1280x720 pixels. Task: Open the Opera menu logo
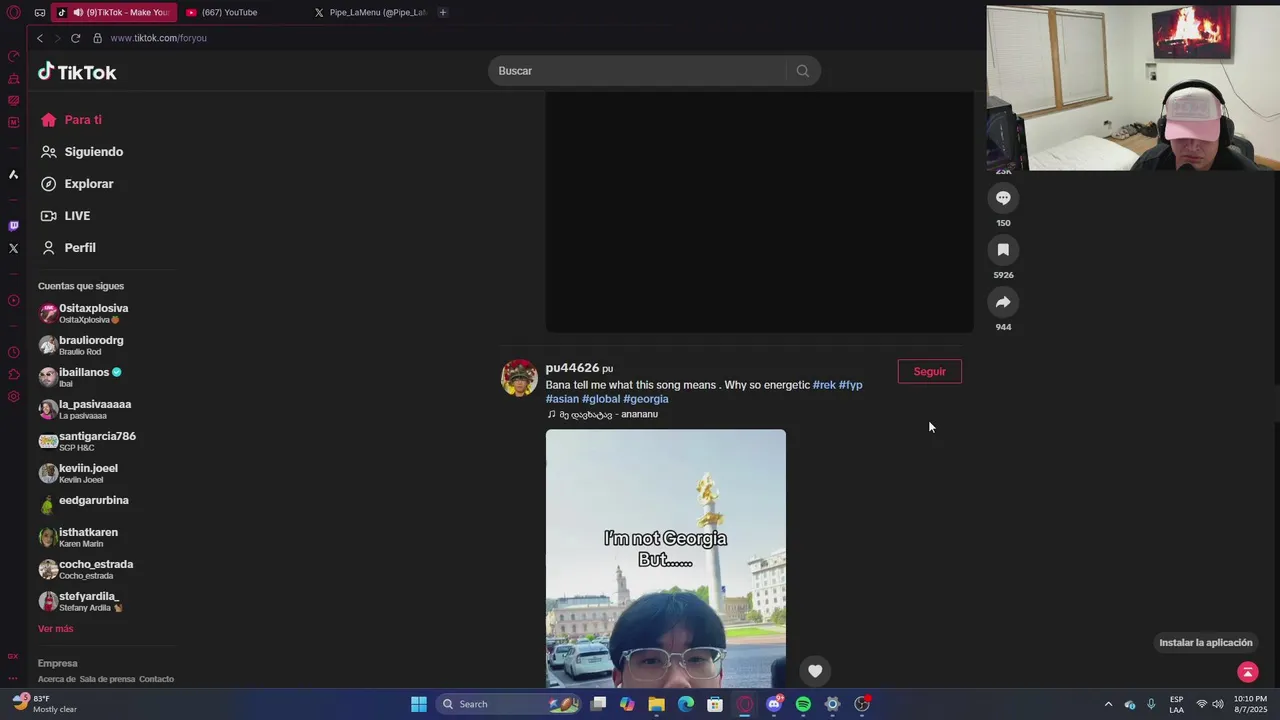pyautogui.click(x=13, y=12)
